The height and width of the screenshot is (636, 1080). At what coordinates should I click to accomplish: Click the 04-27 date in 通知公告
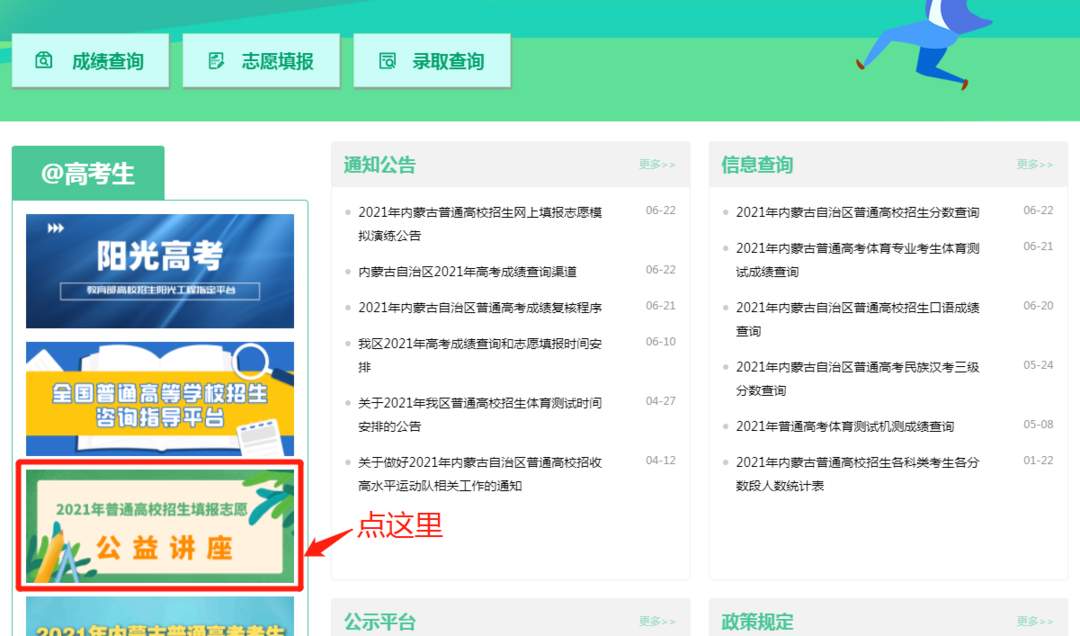tap(661, 401)
